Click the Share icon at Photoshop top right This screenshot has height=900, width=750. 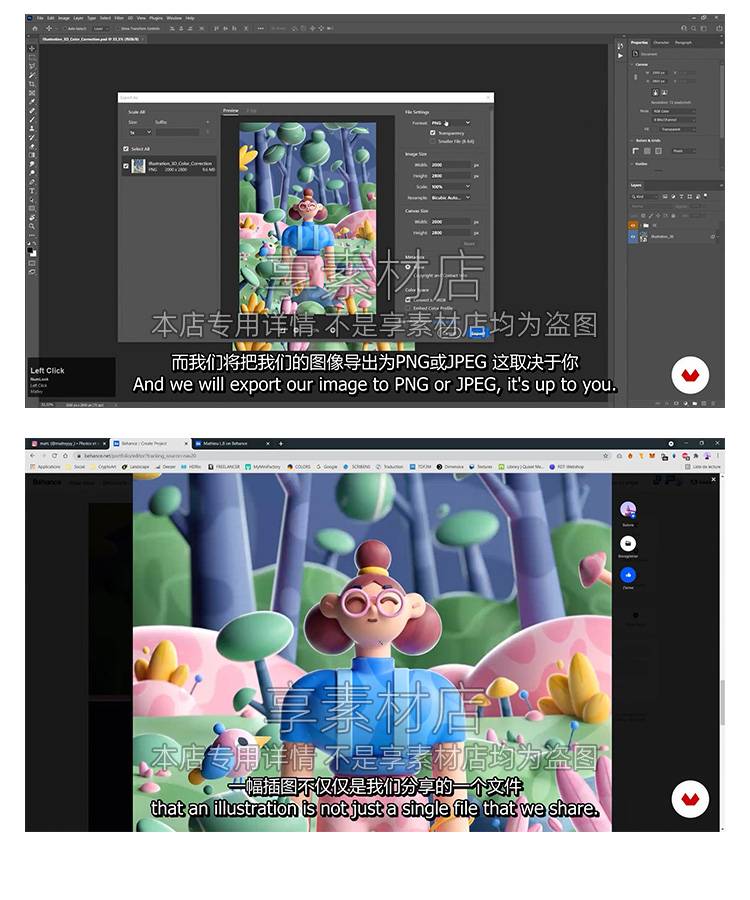pyautogui.click(x=719, y=28)
